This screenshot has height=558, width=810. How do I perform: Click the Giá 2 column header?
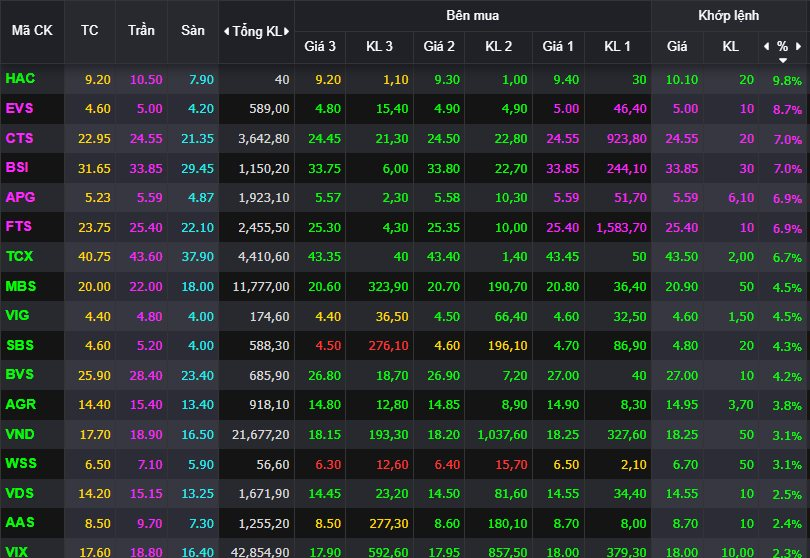439,46
